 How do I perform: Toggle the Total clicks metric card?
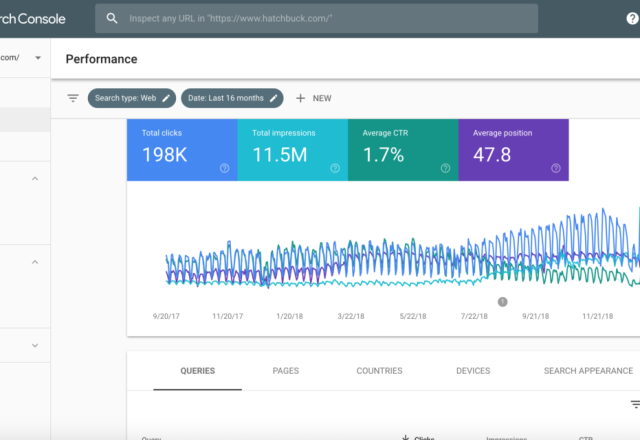pyautogui.click(x=182, y=150)
